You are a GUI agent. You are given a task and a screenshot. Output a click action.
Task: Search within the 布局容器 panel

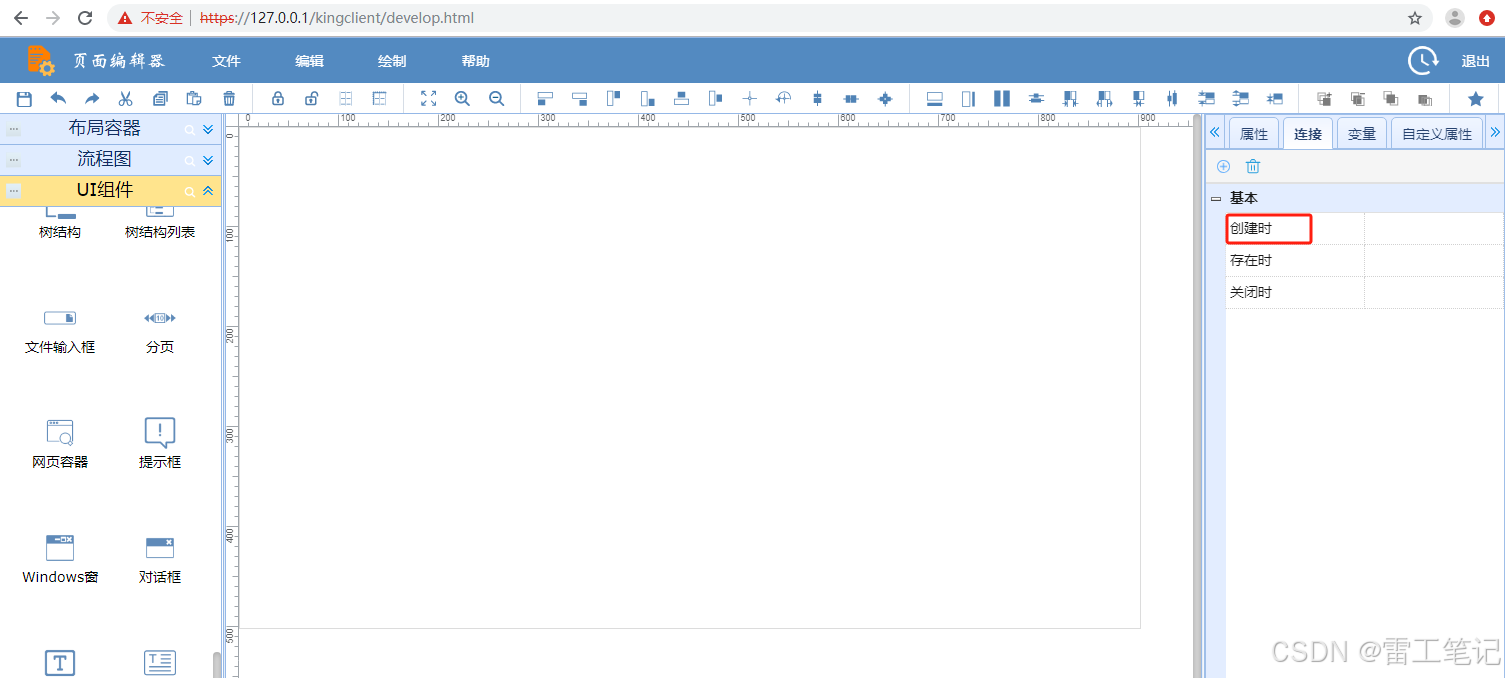pyautogui.click(x=189, y=130)
